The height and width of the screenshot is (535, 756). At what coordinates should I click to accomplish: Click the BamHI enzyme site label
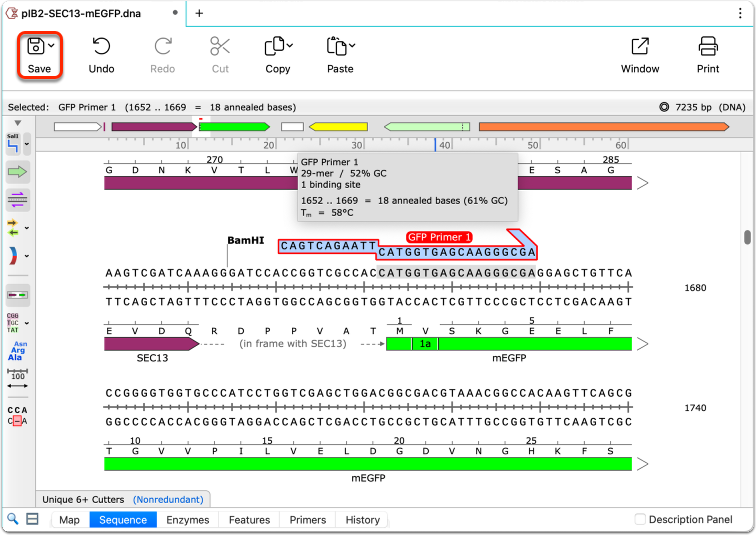tap(246, 240)
